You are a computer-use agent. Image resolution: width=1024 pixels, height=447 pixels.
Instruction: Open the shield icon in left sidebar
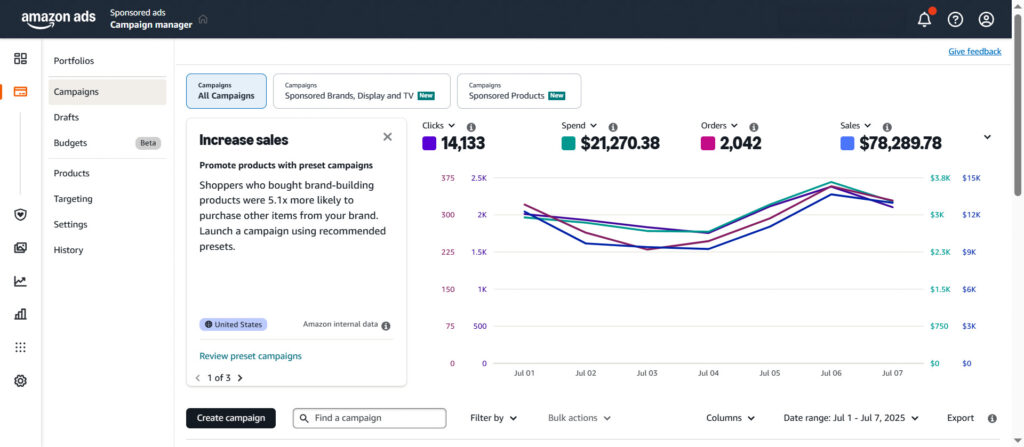click(x=20, y=214)
